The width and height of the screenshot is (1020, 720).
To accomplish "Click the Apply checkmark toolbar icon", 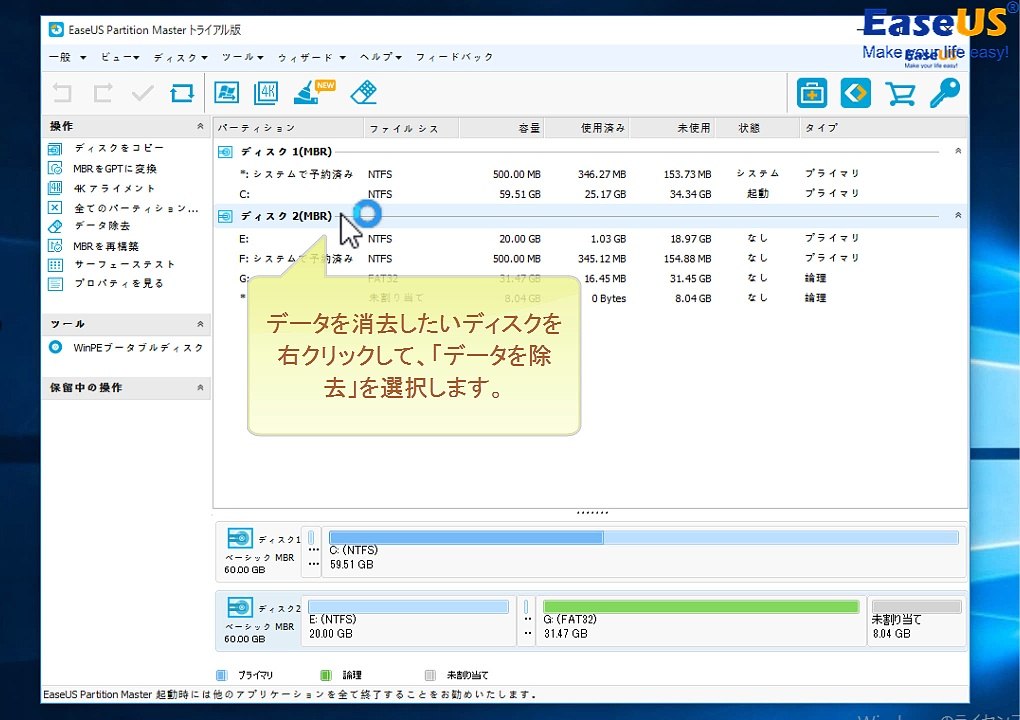I will pyautogui.click(x=142, y=93).
